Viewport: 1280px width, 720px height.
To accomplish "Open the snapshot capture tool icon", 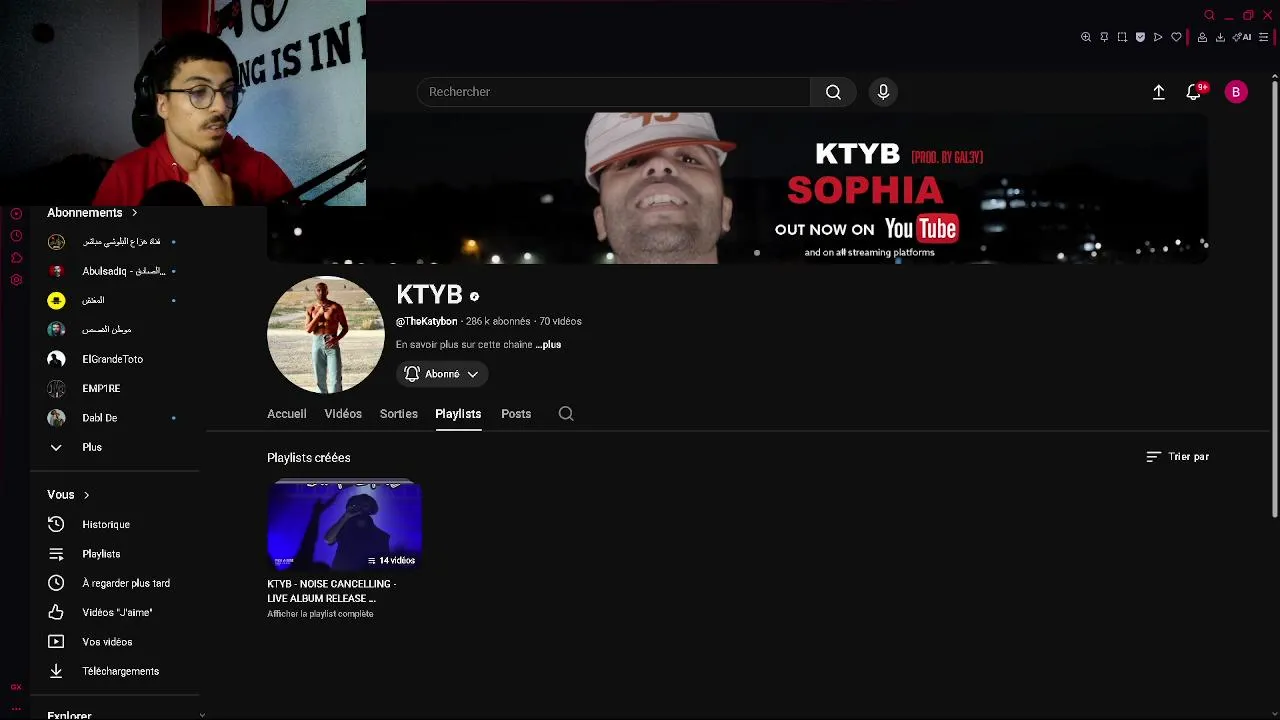I will pos(1122,37).
